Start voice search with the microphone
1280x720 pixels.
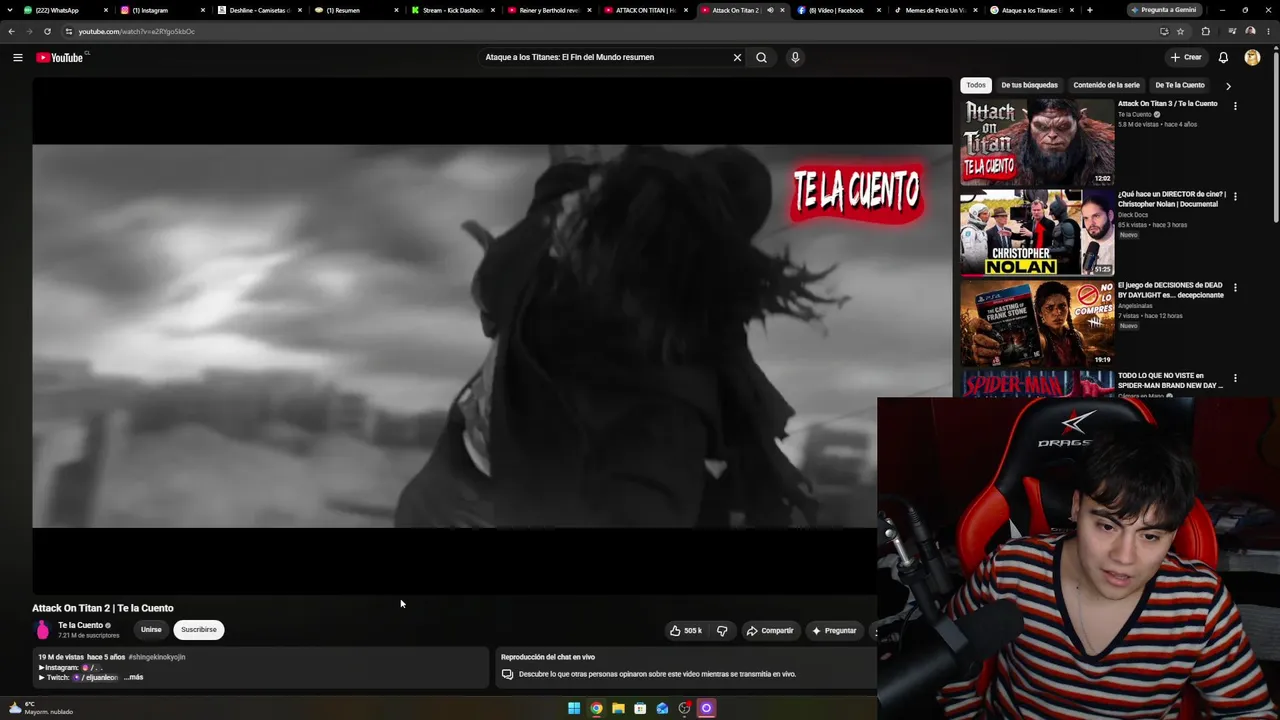pyautogui.click(x=795, y=58)
